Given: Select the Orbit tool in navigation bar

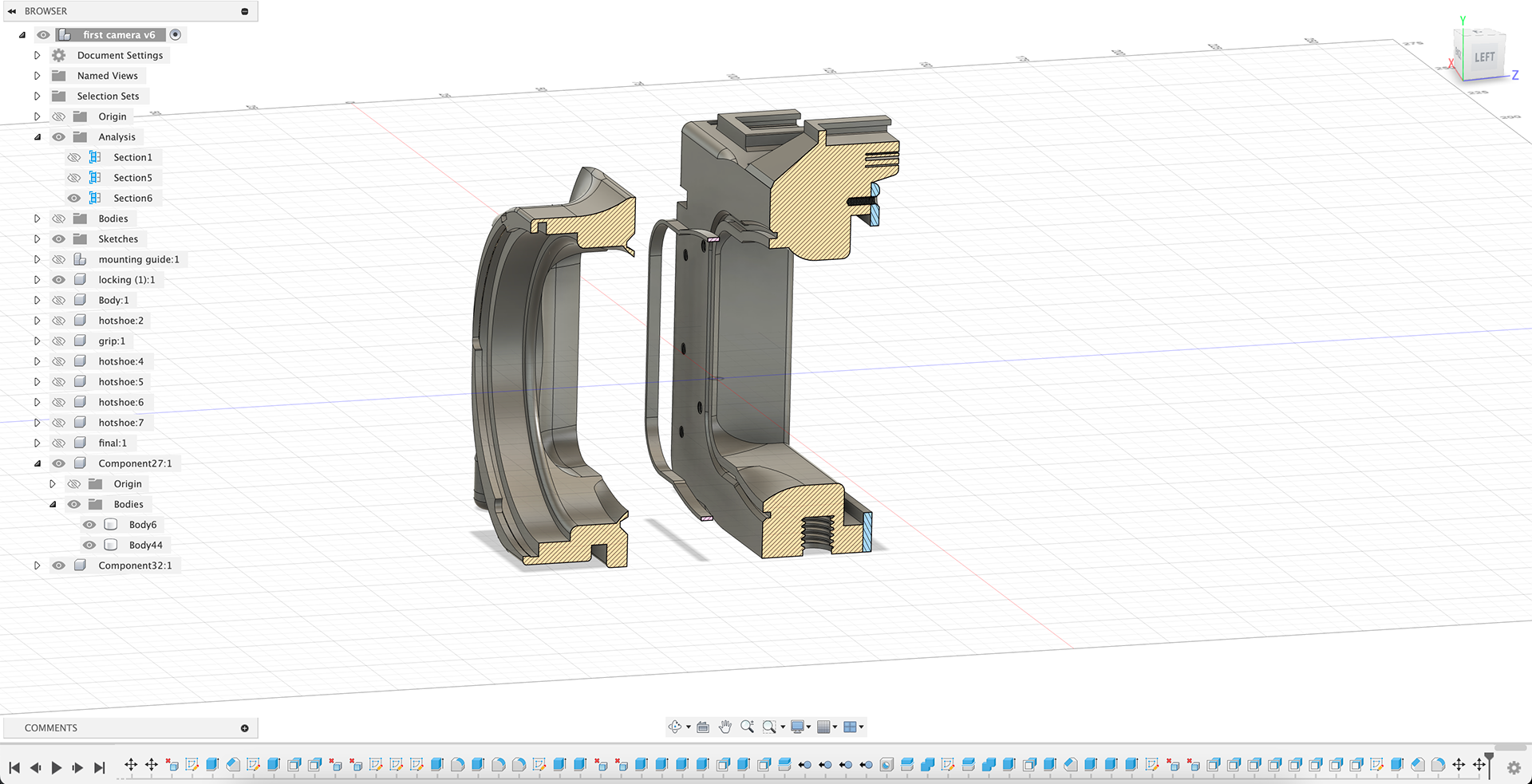Looking at the screenshot, I should tap(675, 727).
